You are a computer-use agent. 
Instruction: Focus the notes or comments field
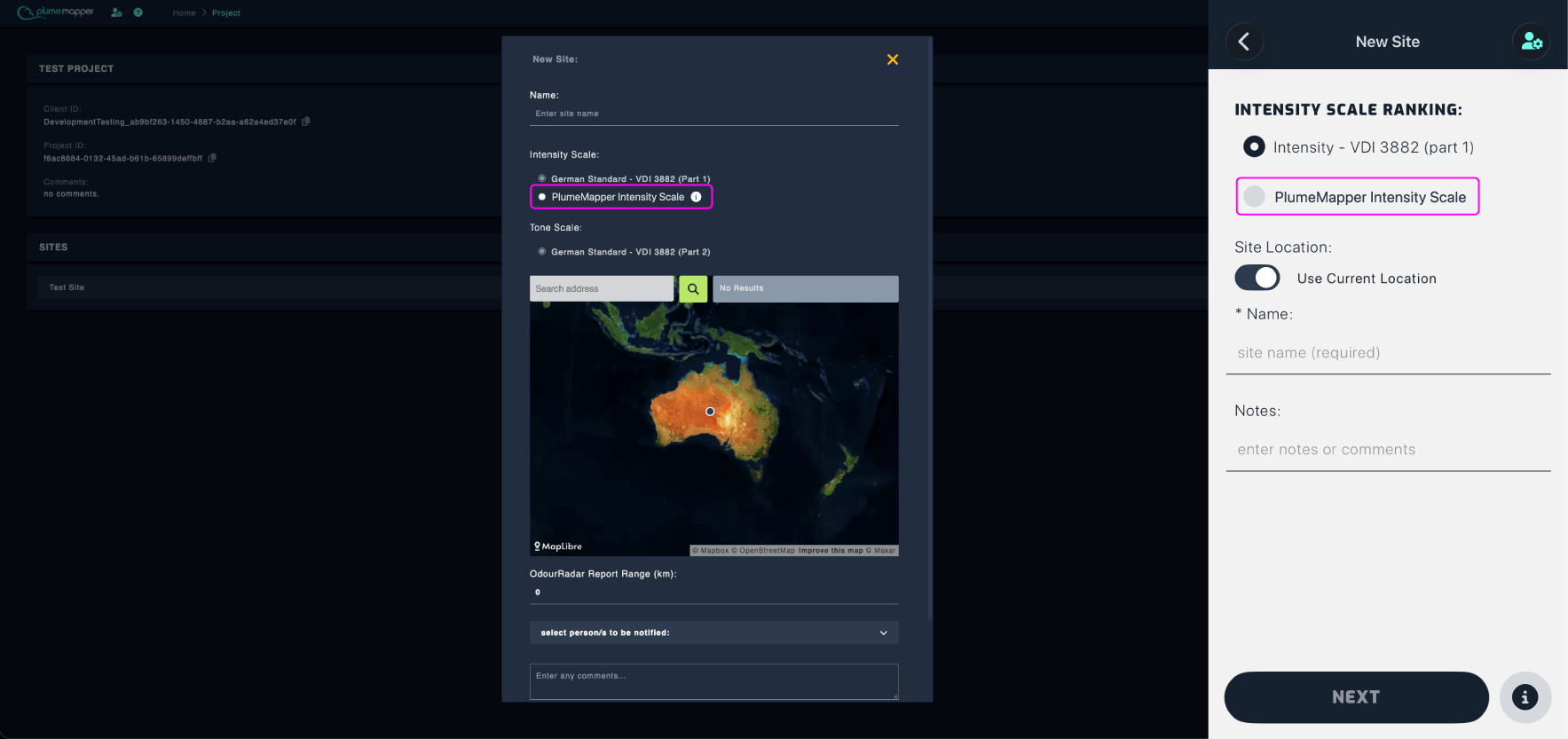pos(1389,450)
